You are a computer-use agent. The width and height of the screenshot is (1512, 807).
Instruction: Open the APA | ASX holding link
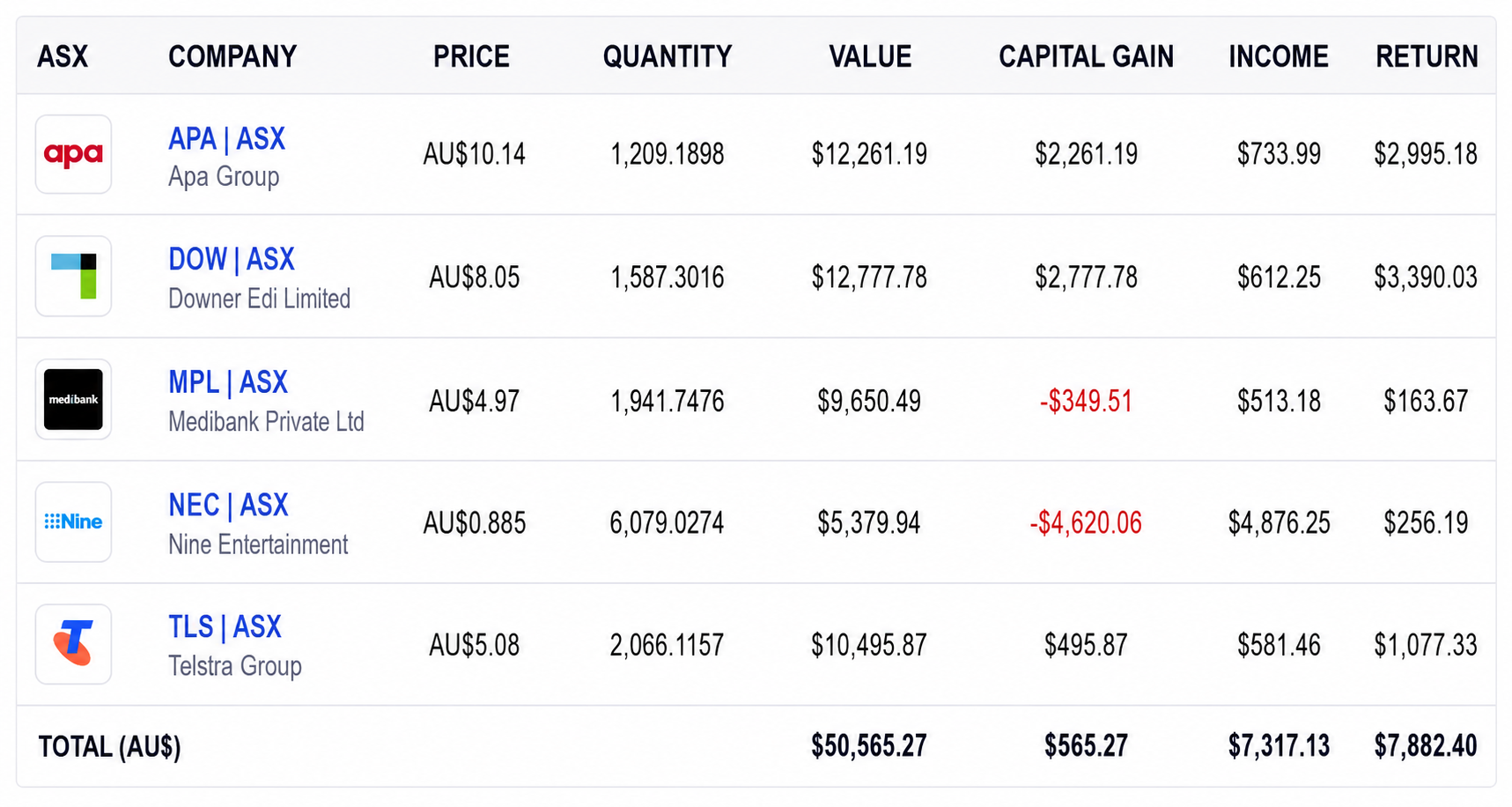(226, 138)
